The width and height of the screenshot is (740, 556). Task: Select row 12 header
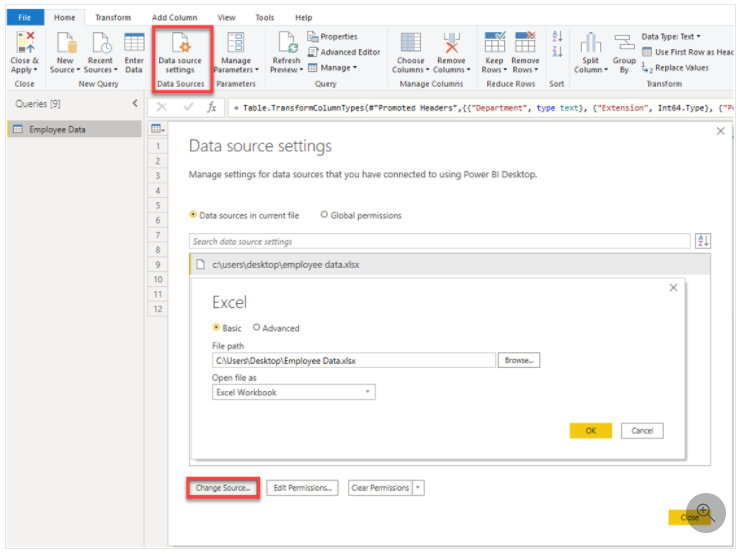point(158,309)
